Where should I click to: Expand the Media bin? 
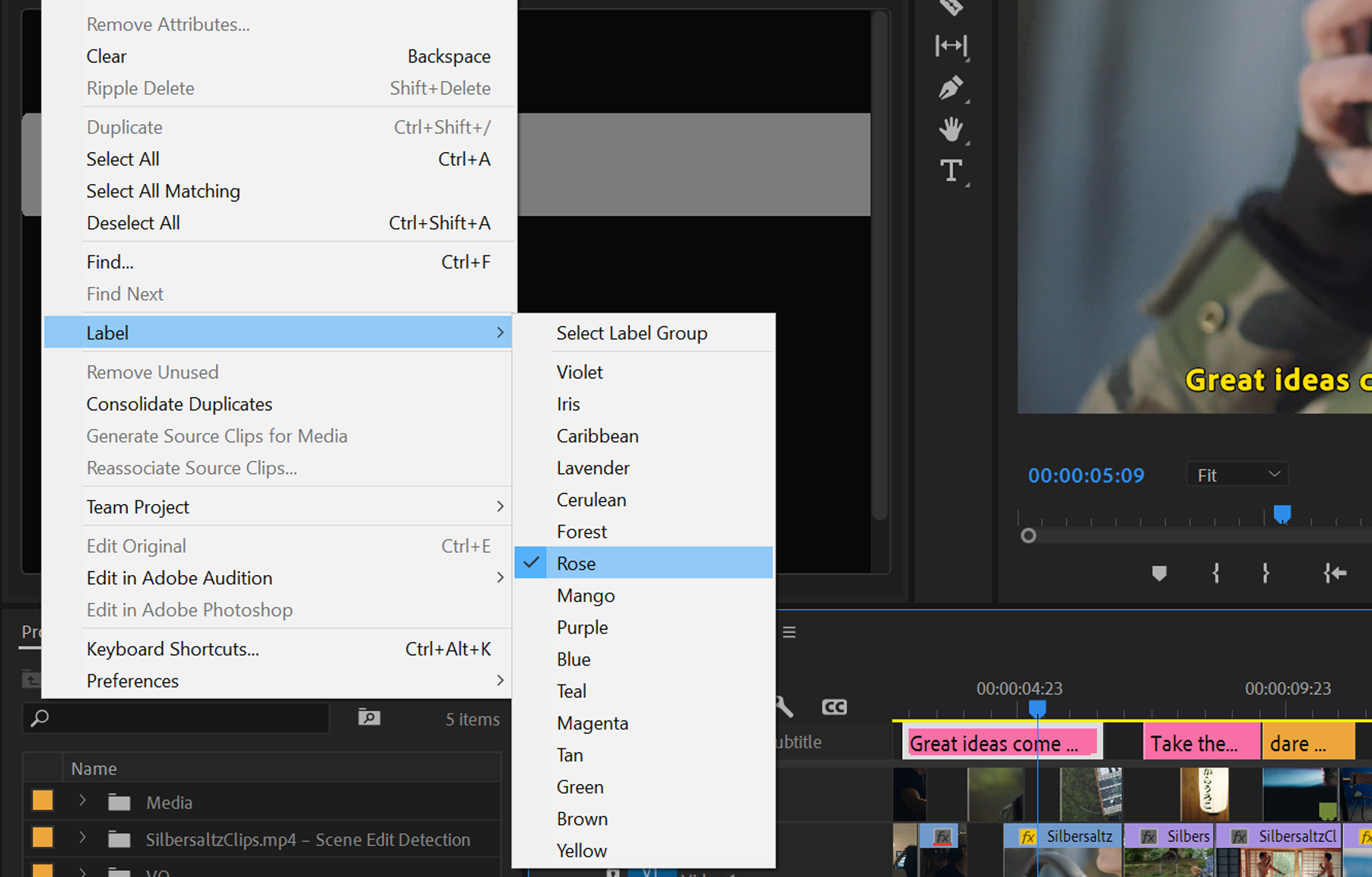(81, 802)
